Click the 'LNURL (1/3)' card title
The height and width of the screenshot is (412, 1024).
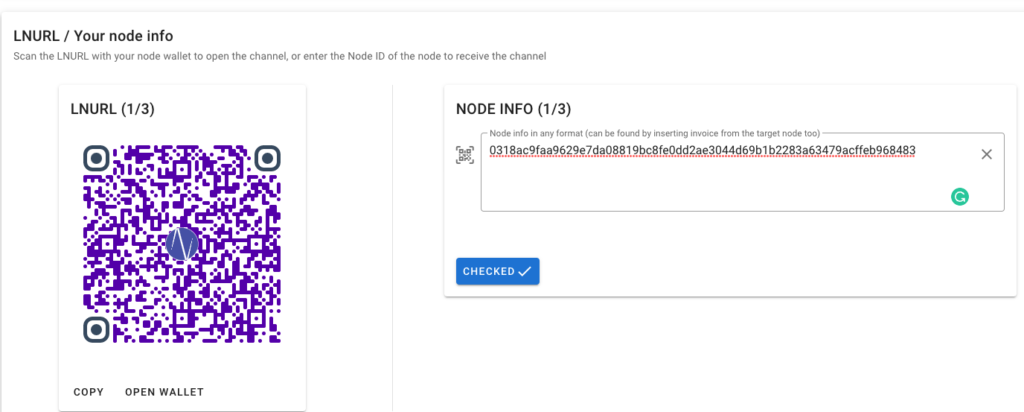pyautogui.click(x=112, y=110)
